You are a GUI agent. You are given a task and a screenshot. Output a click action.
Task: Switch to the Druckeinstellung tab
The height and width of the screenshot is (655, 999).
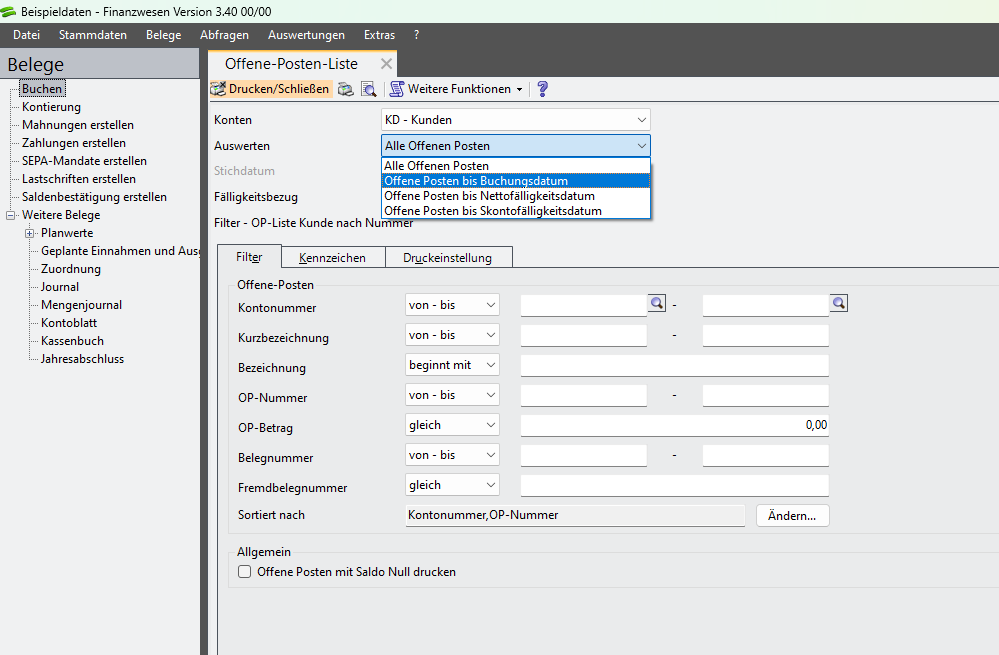point(447,257)
